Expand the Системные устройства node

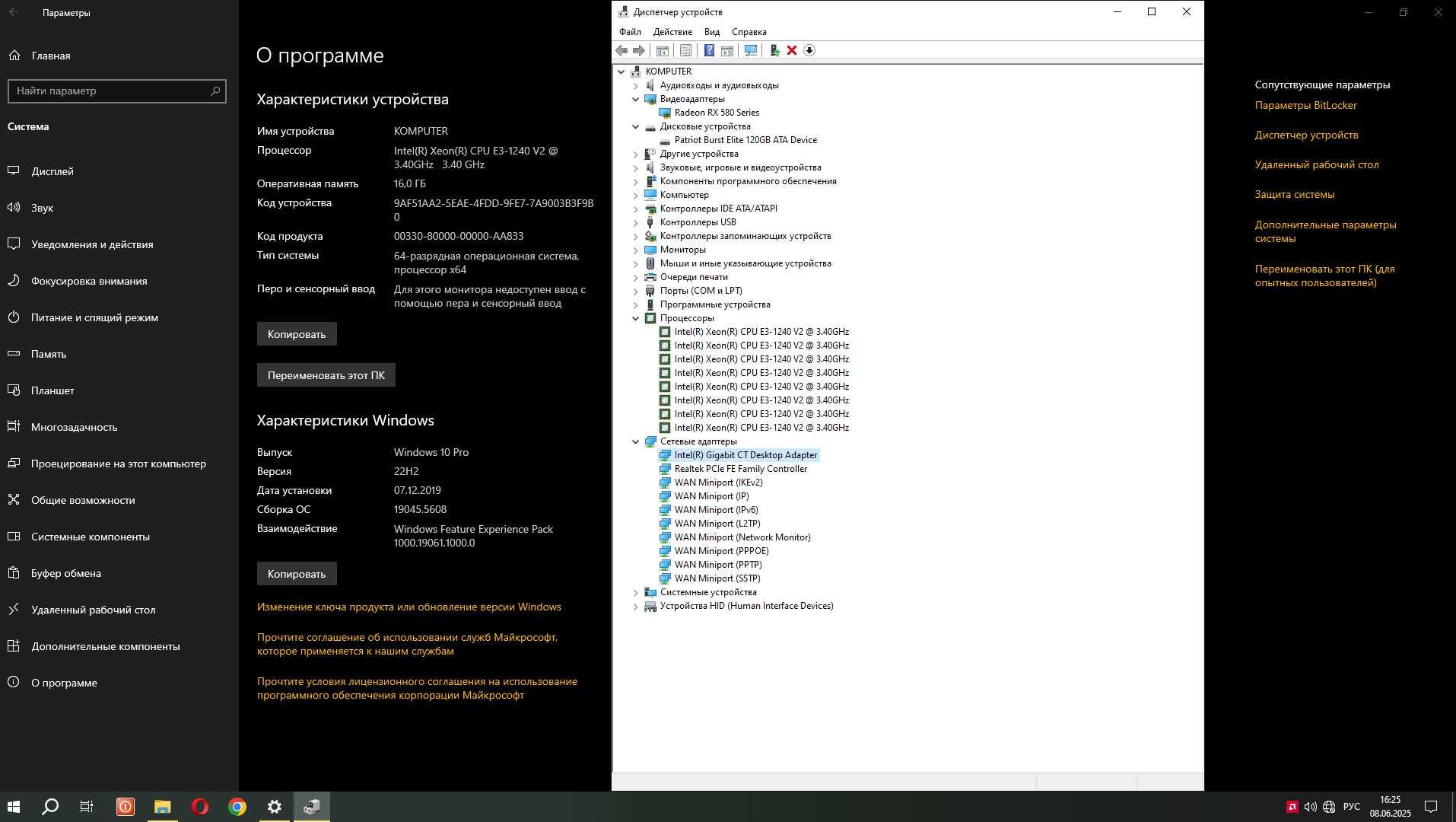tap(636, 592)
